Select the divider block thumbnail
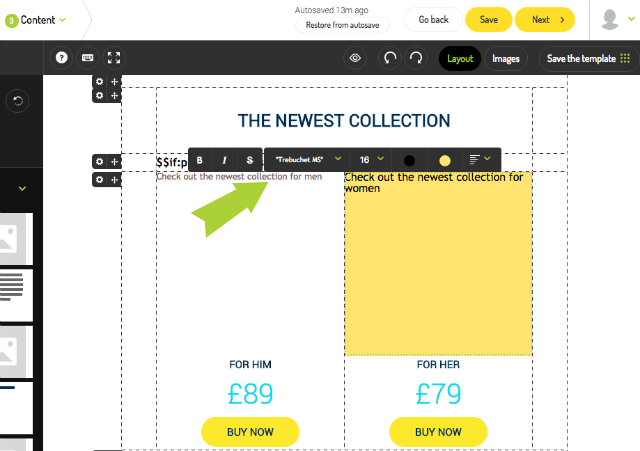Viewport: 640px width, 451px height. (16, 408)
